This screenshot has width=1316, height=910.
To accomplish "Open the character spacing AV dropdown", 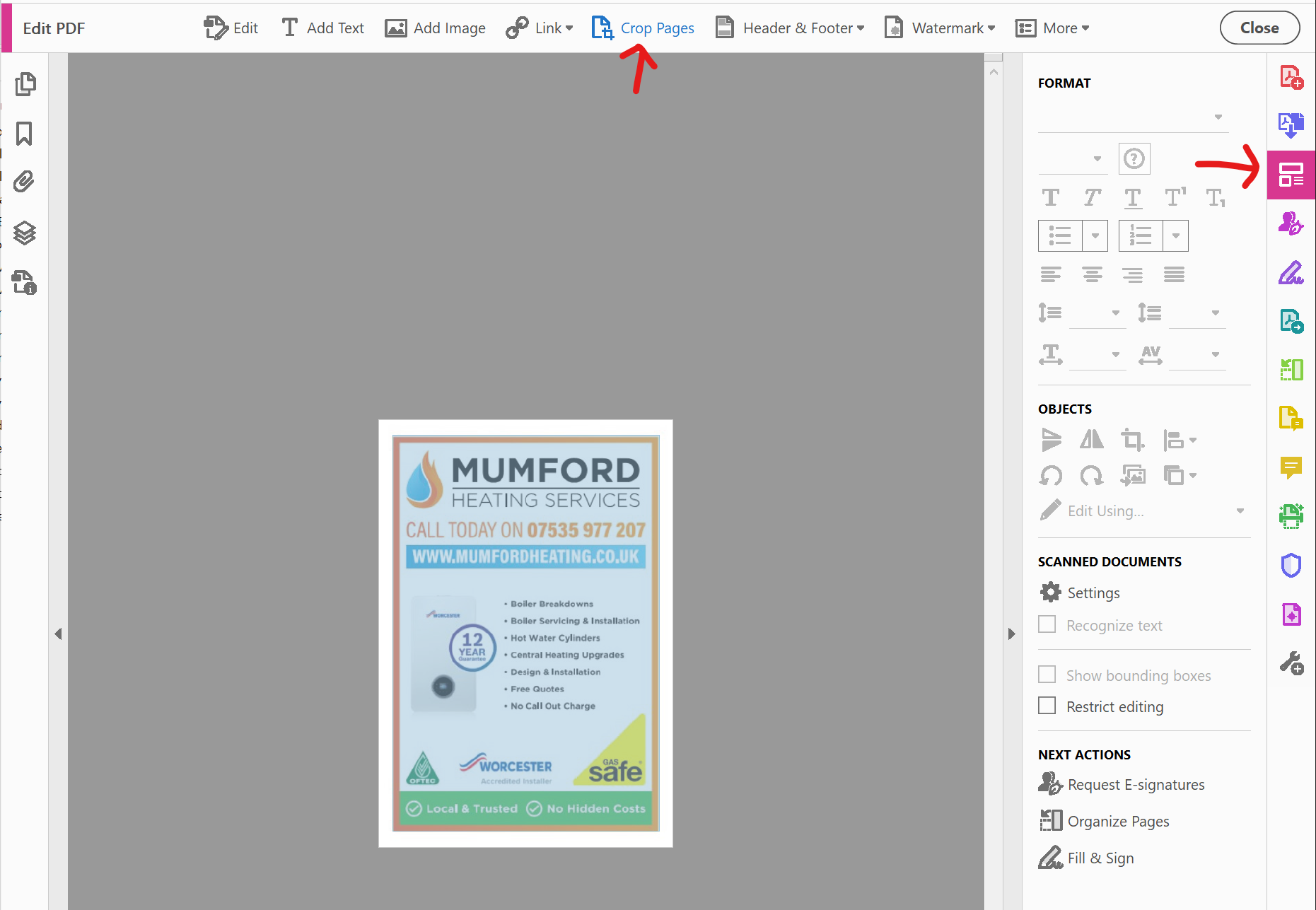I will 1197,355.
